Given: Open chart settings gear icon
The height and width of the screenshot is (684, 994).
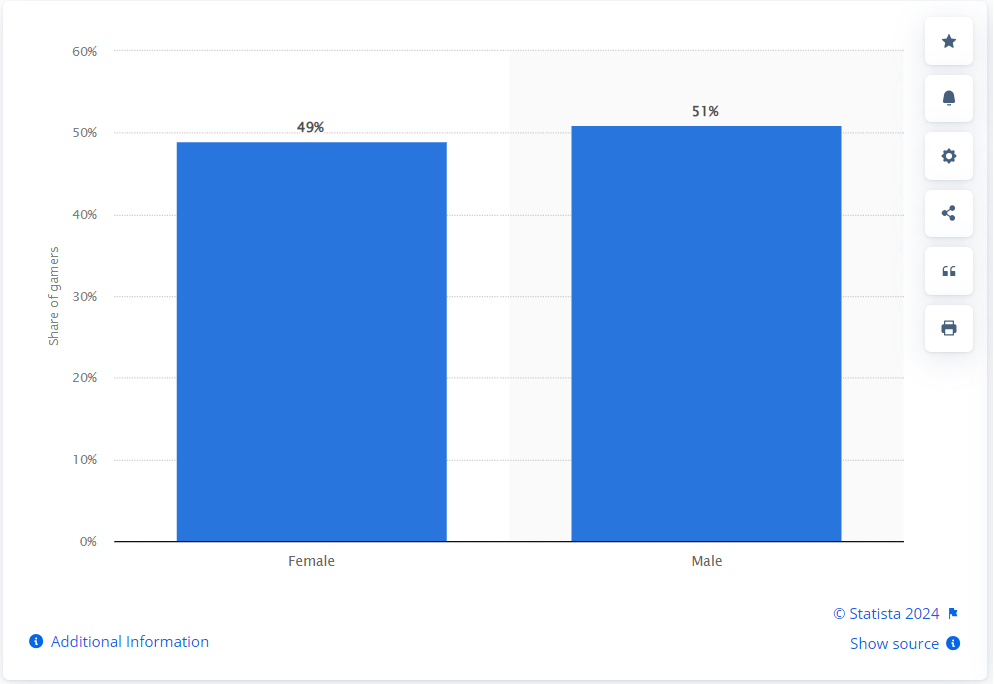Looking at the screenshot, I should [949, 156].
